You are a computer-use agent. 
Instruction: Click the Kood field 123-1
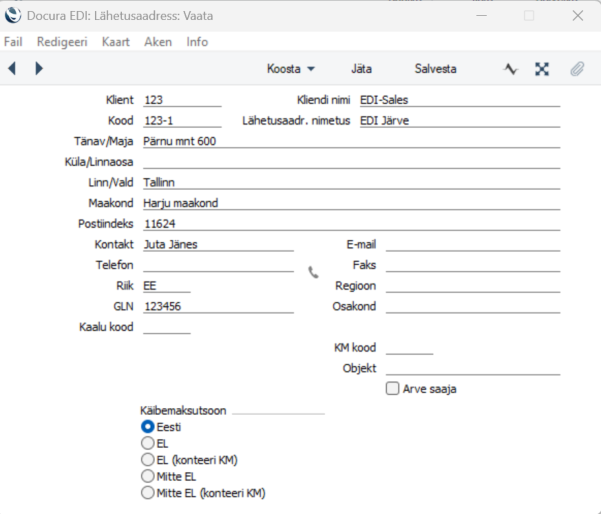182,121
